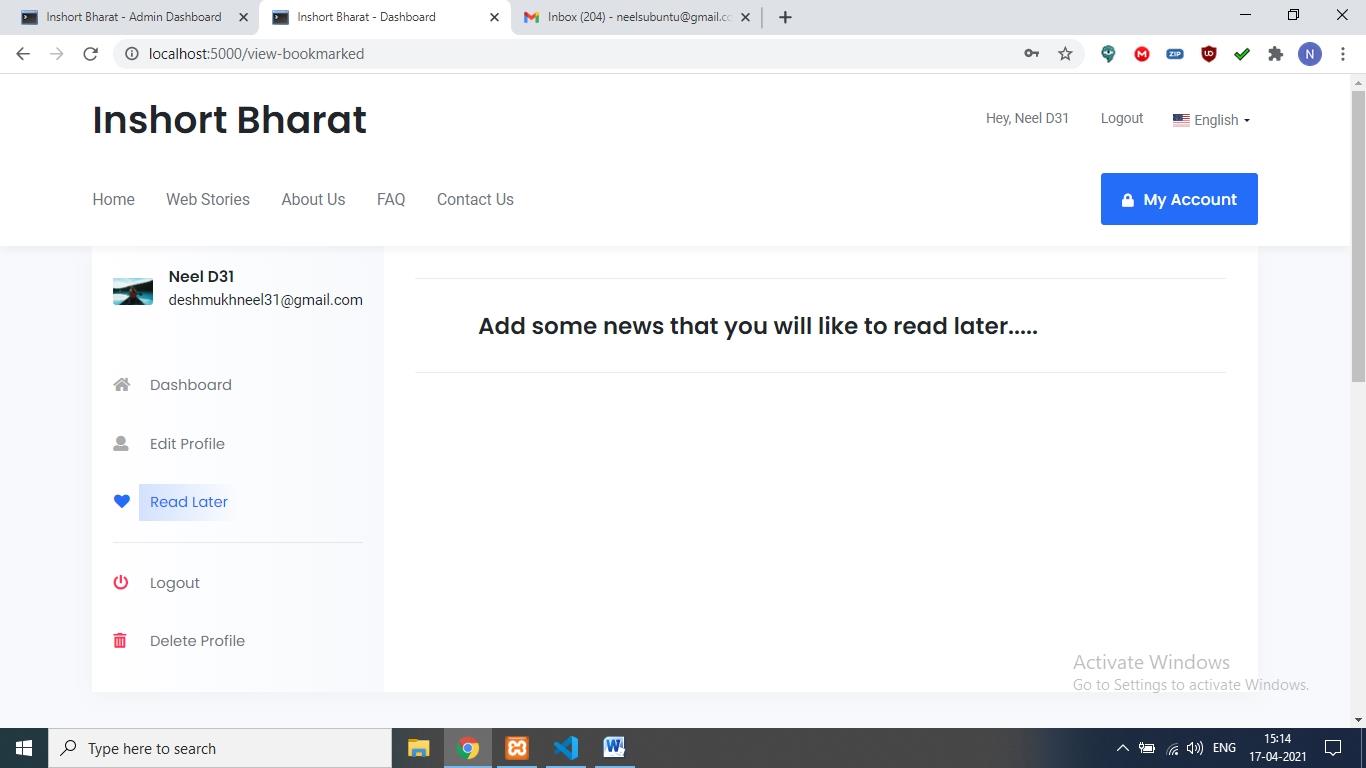Select Read Later in the sidebar

click(189, 502)
